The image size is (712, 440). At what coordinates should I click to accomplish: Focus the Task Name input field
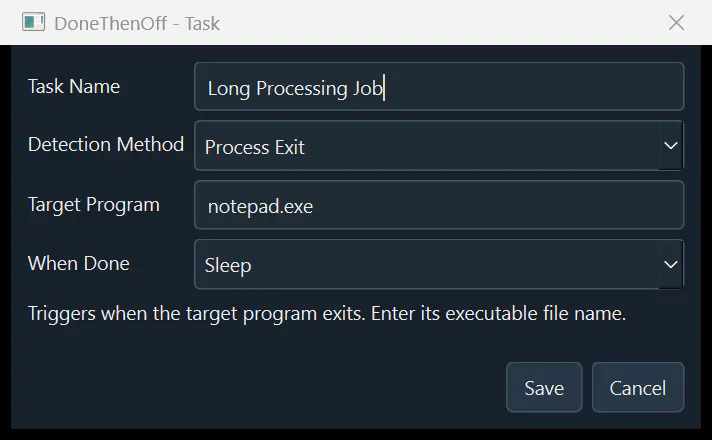point(439,86)
